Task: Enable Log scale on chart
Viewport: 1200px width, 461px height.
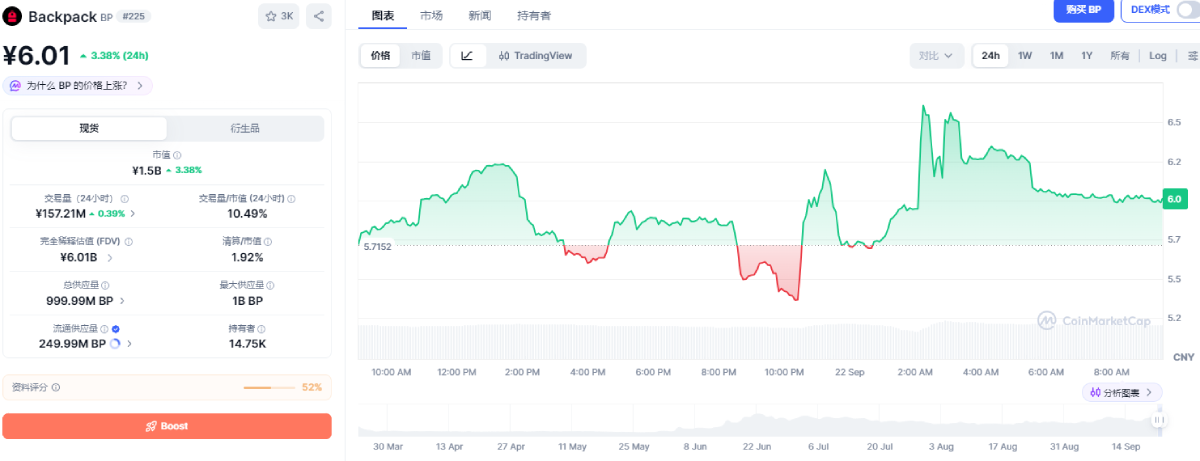Action: 1158,56
